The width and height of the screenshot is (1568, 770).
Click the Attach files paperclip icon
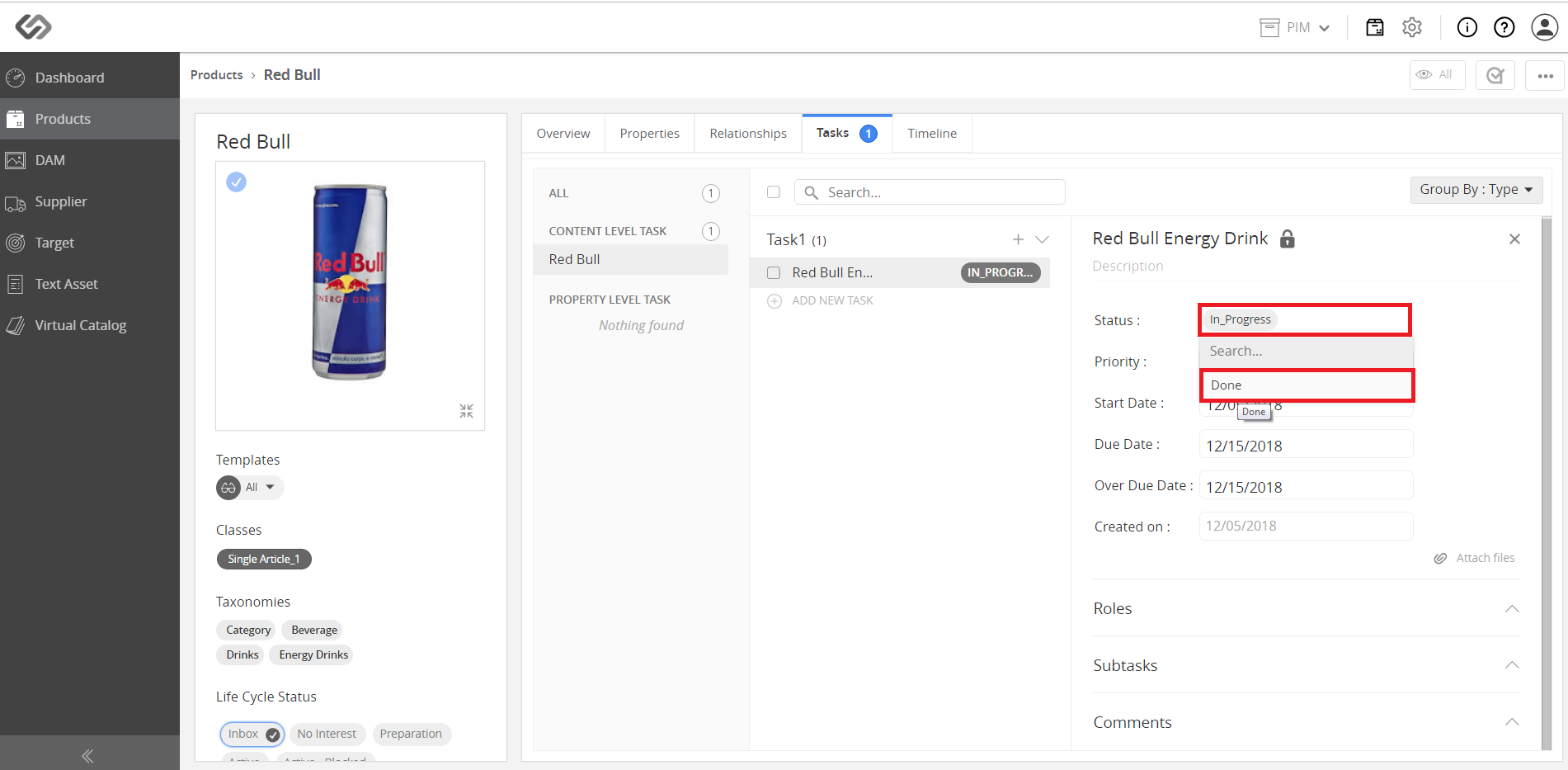click(1440, 558)
